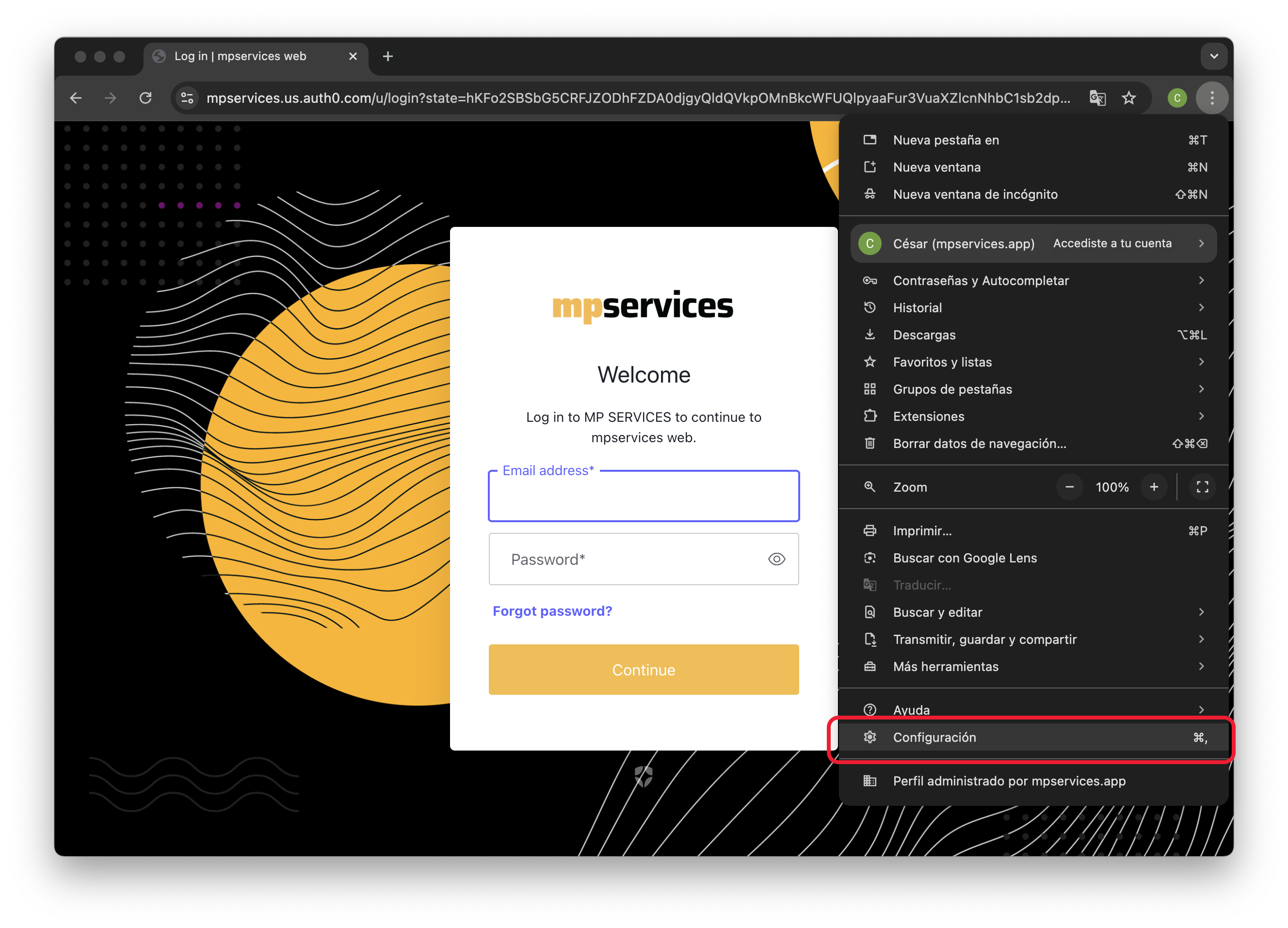Toggle password visibility eye icon
Screen dimensions: 1288x928
pyautogui.click(x=776, y=559)
